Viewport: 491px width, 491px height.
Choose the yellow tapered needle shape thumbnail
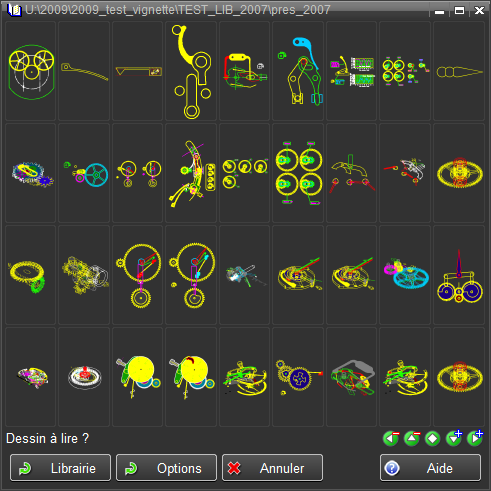pos(459,71)
